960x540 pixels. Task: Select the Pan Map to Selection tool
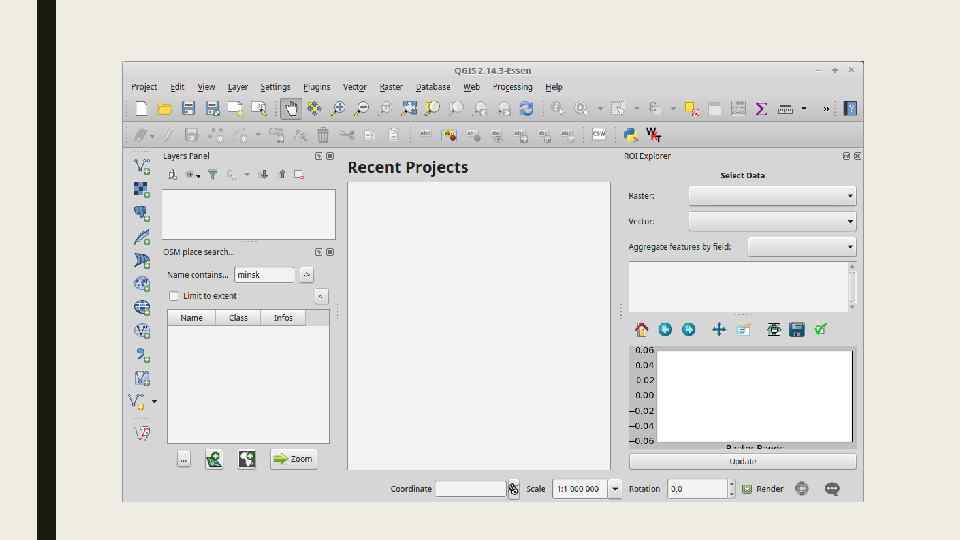coord(314,109)
